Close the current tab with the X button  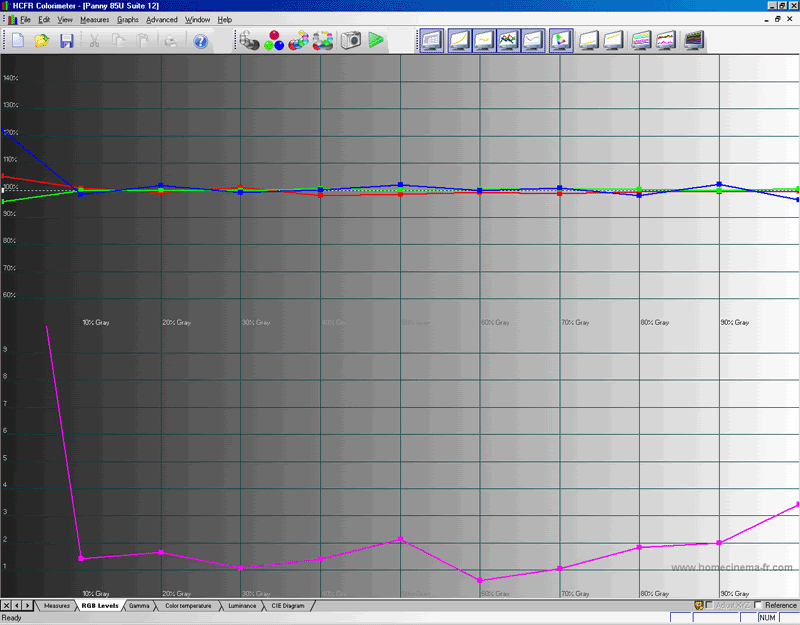click(x=6, y=606)
